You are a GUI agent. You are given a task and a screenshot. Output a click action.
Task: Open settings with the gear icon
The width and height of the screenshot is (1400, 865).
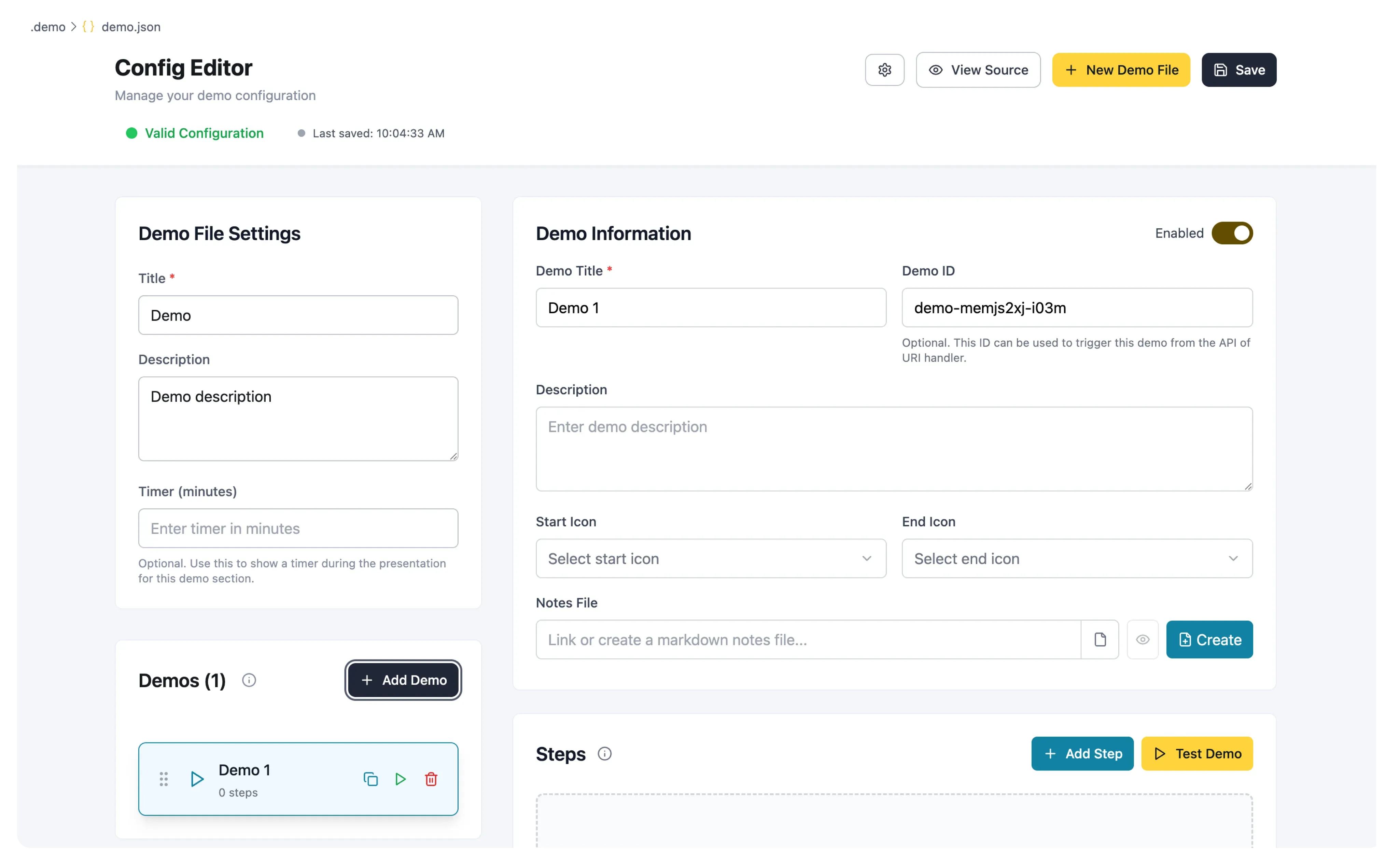point(884,70)
